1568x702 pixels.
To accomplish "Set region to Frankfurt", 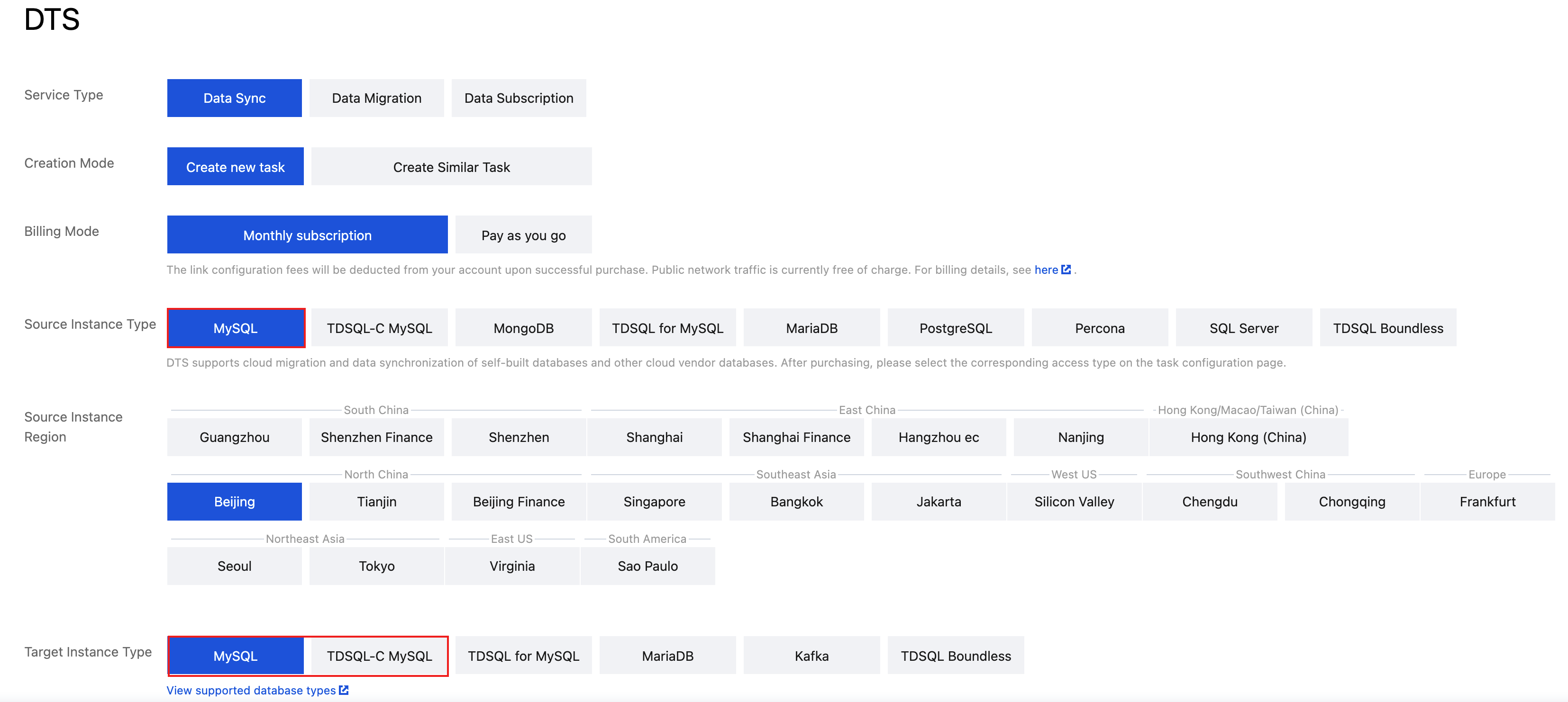I will pyautogui.click(x=1486, y=501).
